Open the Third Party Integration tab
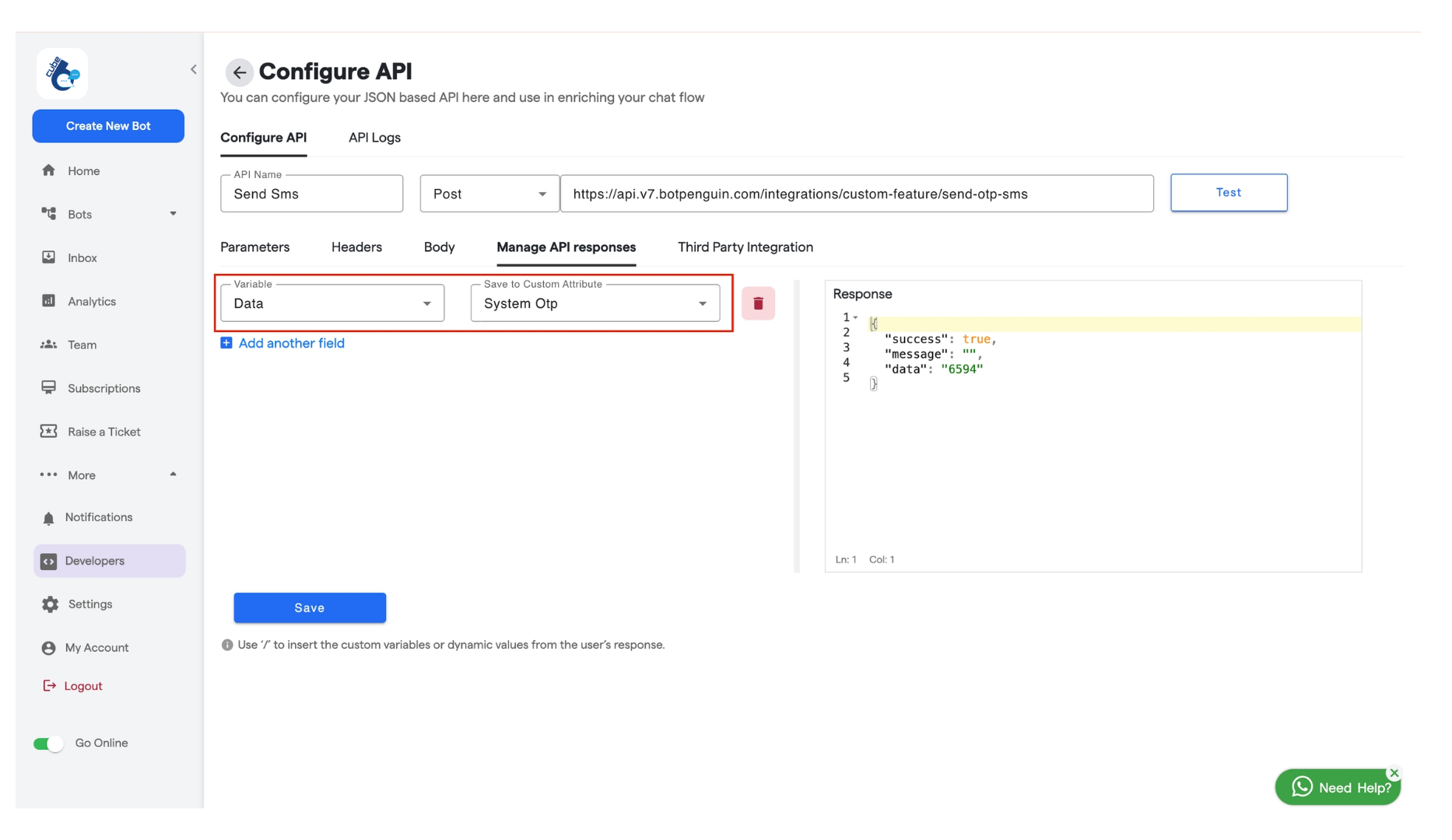The width and height of the screenshot is (1452, 840). pos(744,247)
